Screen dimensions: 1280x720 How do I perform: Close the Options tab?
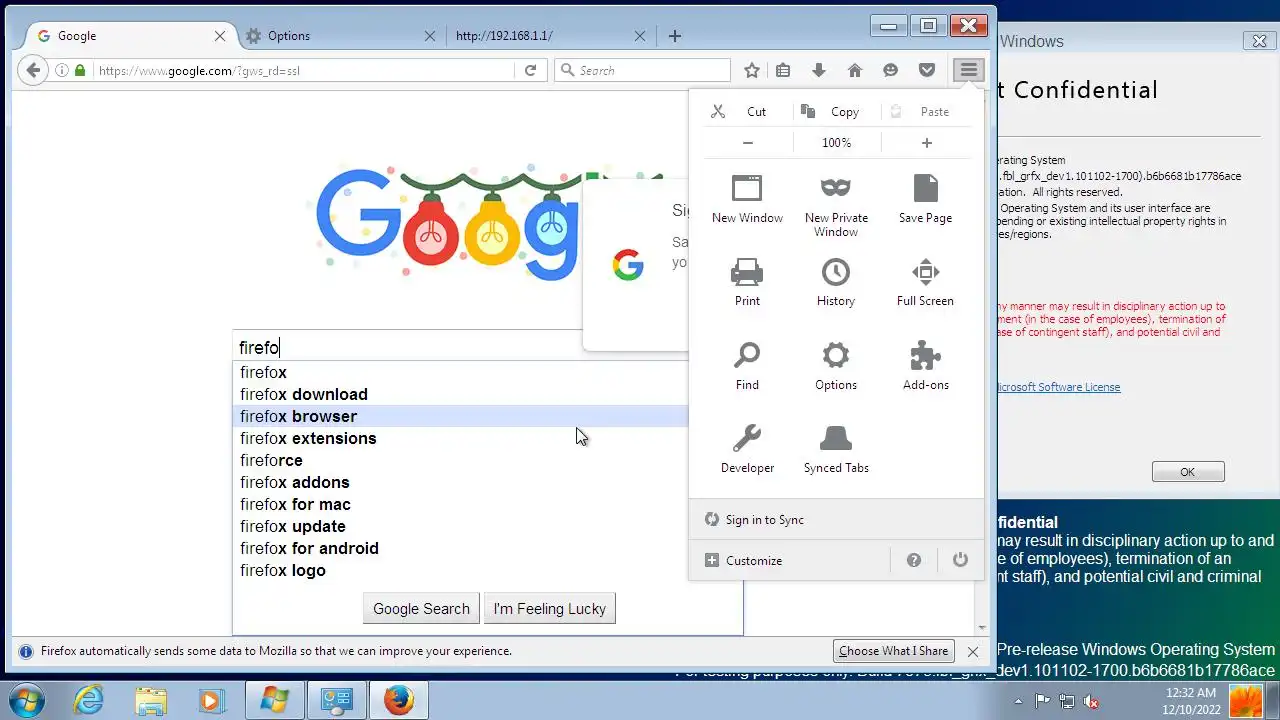pyautogui.click(x=430, y=36)
